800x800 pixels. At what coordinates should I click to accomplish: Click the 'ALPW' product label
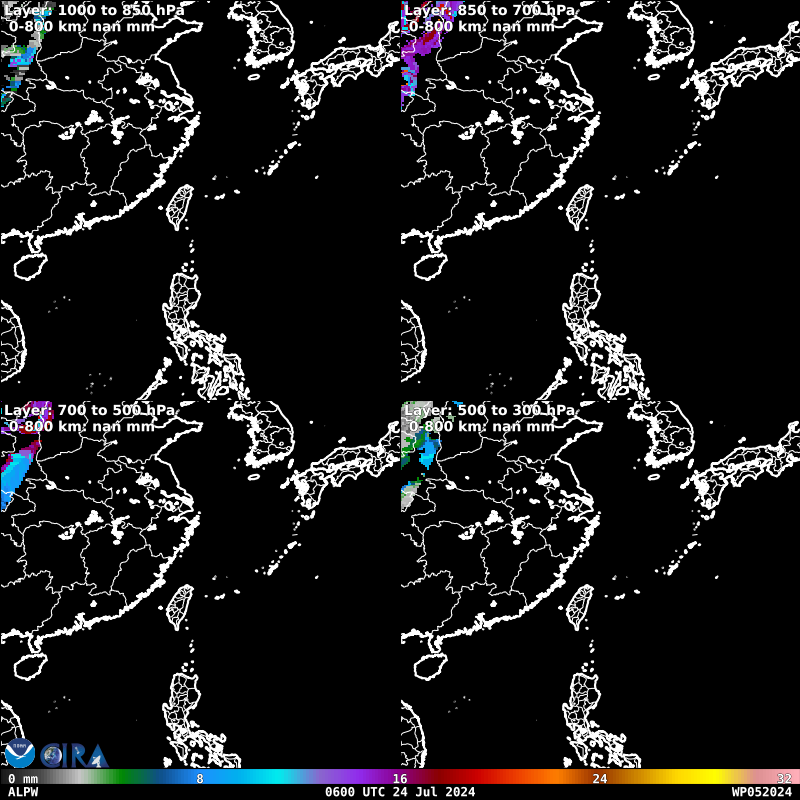pos(23,792)
